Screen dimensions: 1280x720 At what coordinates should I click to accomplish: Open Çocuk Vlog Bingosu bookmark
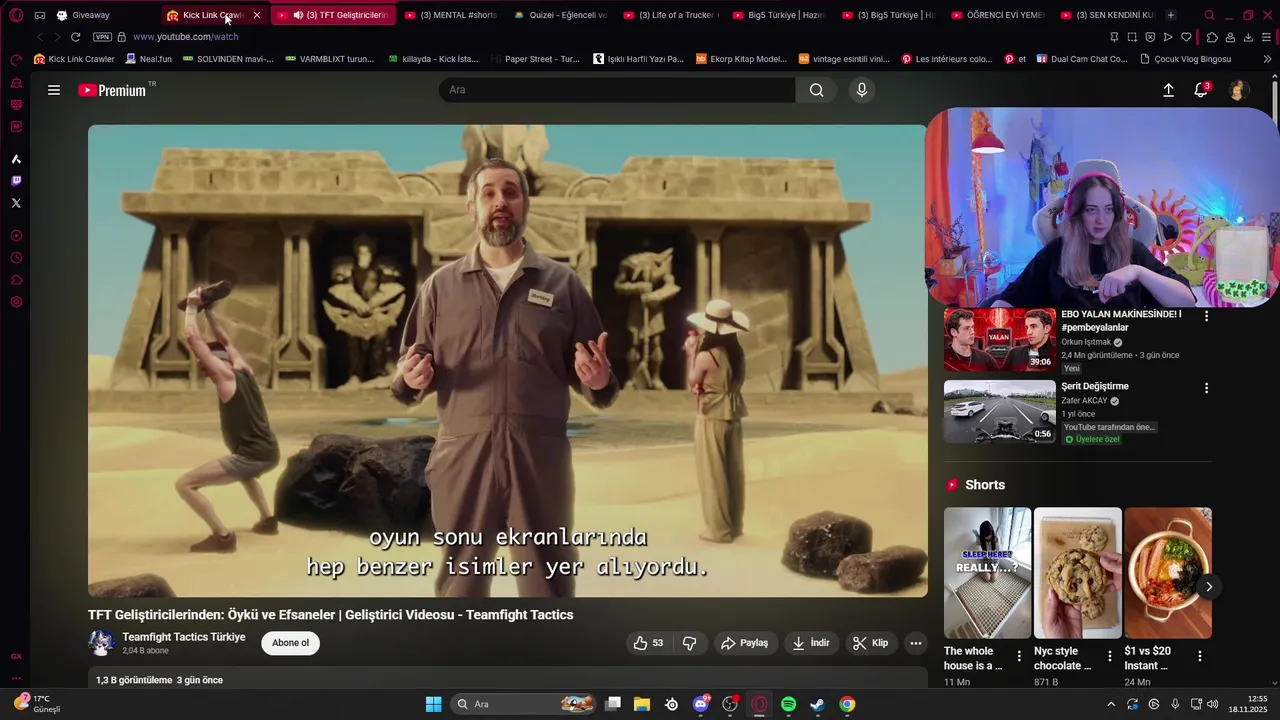(1186, 59)
